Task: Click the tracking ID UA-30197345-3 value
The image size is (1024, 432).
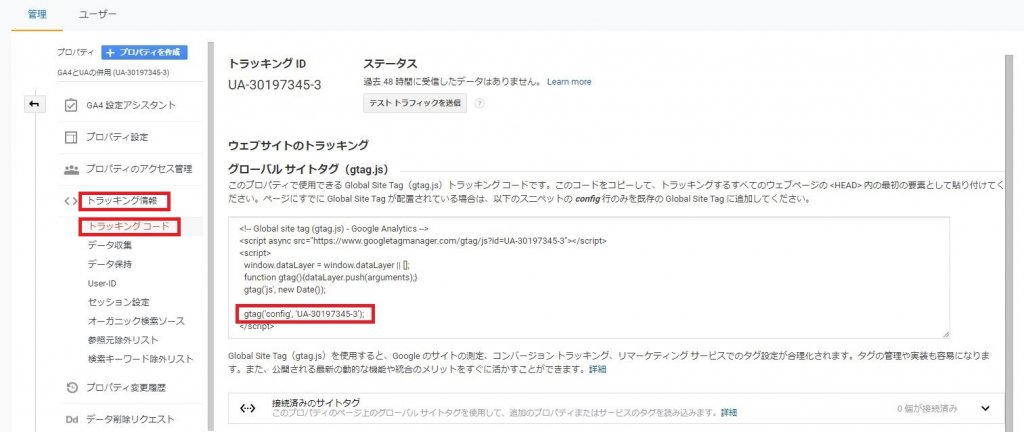Action: click(274, 85)
